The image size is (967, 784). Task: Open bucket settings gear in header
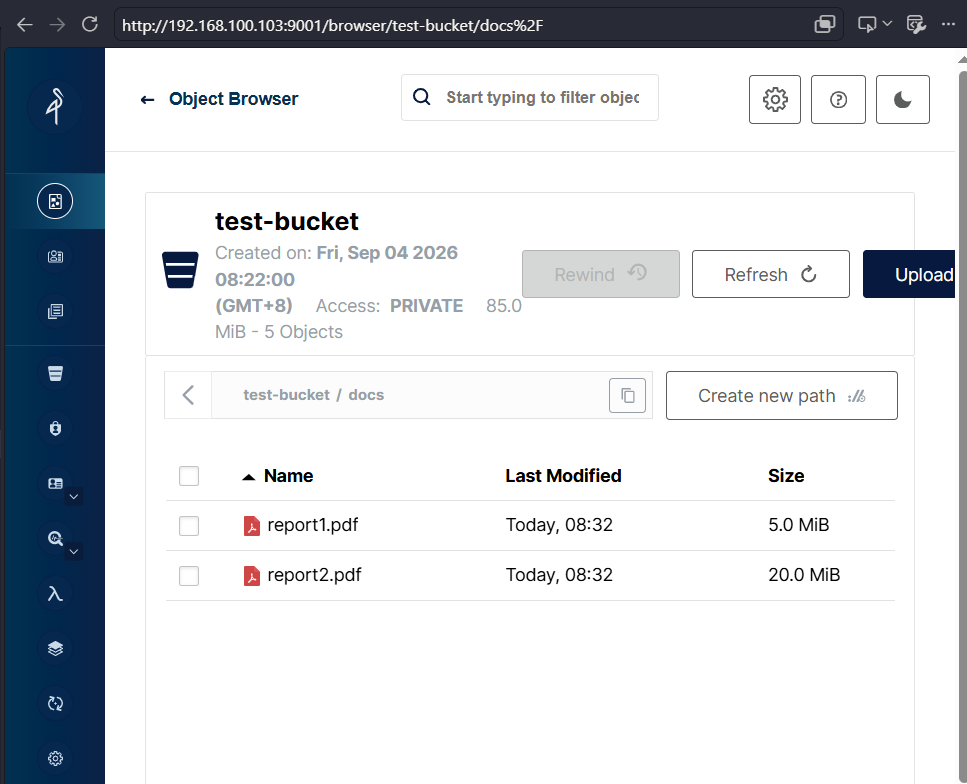tap(775, 99)
